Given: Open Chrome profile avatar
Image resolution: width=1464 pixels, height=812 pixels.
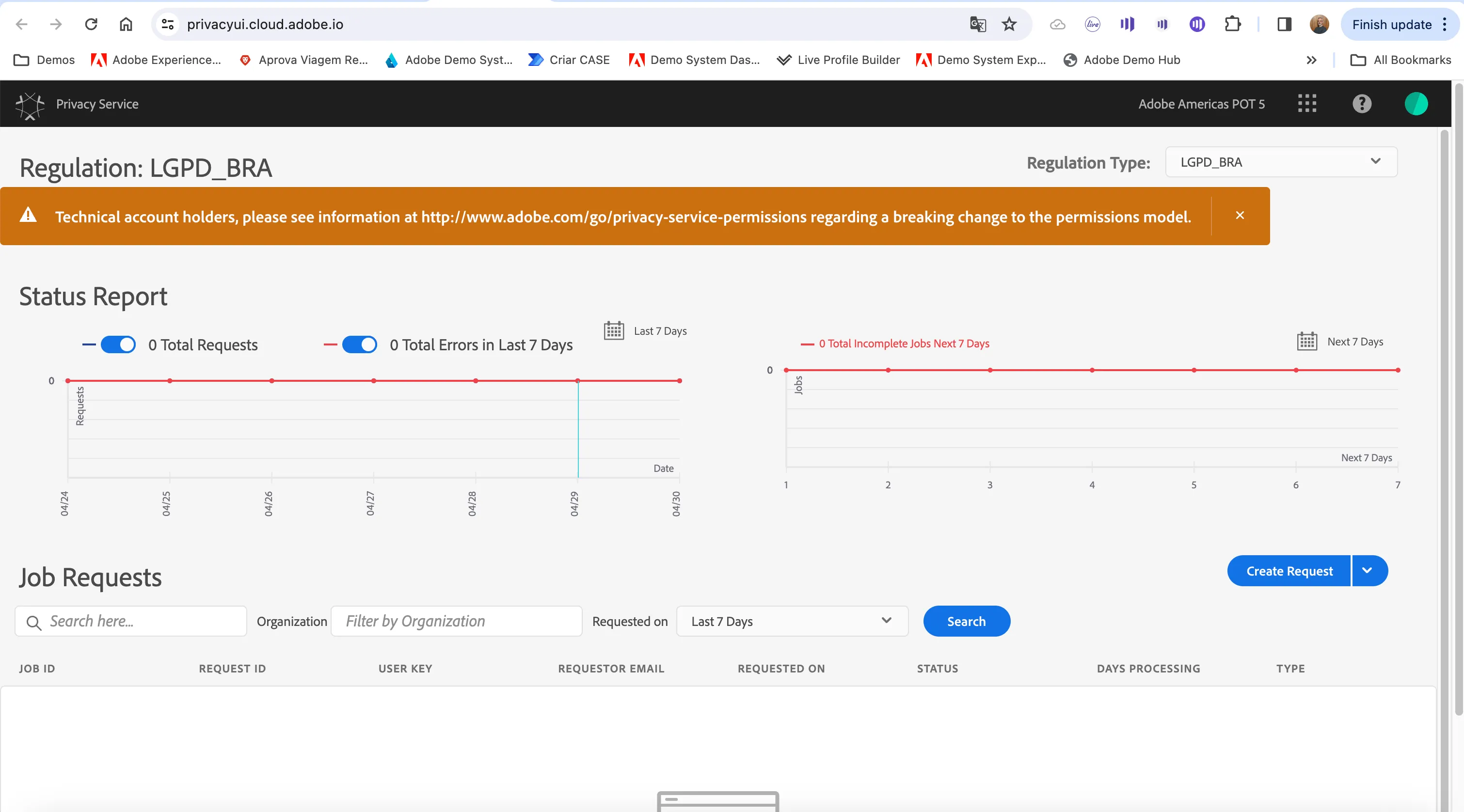Looking at the screenshot, I should tap(1319, 24).
